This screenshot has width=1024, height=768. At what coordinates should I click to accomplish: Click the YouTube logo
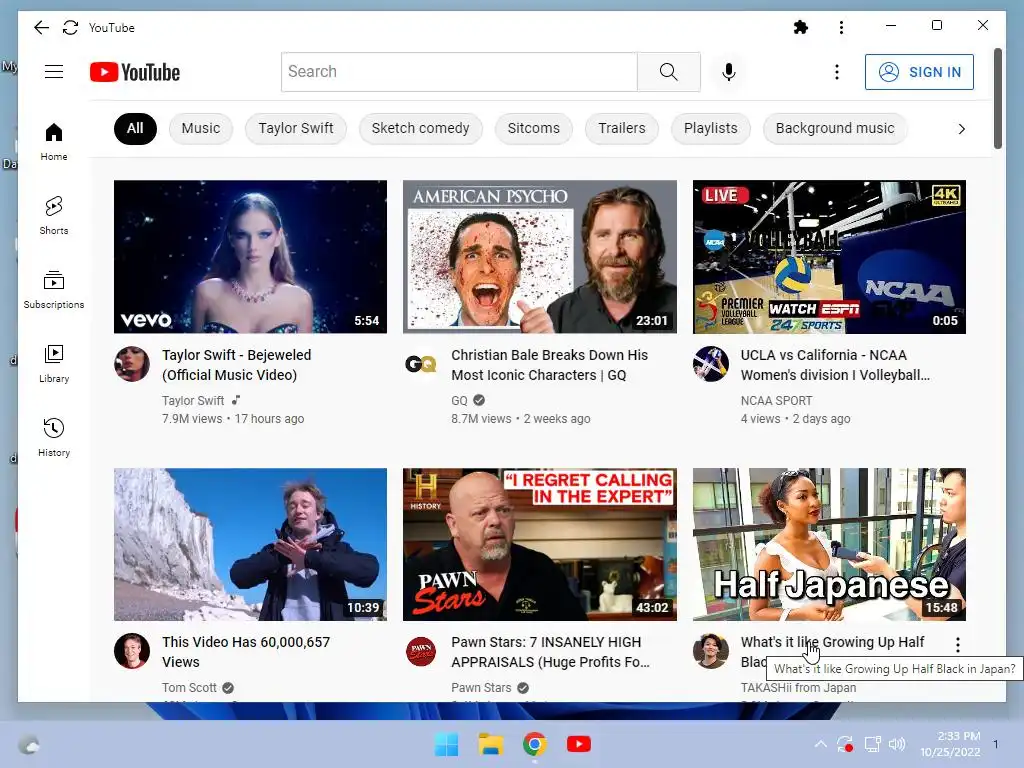[135, 72]
